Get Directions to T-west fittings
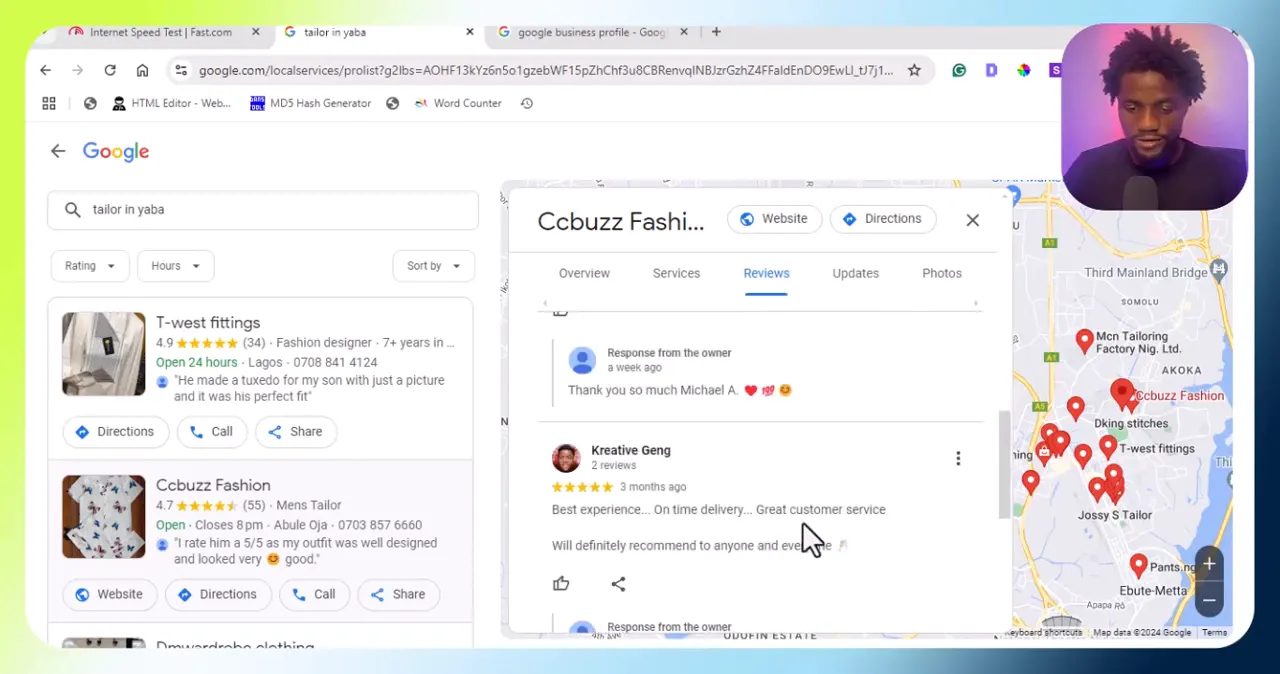 [x=115, y=432]
